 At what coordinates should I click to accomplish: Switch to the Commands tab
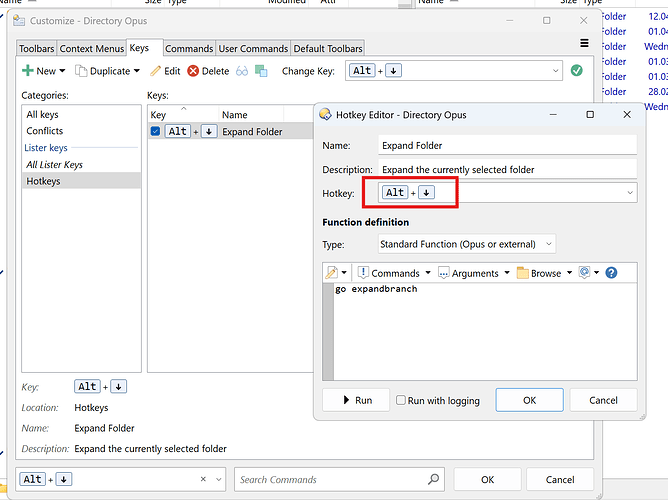pos(189,49)
